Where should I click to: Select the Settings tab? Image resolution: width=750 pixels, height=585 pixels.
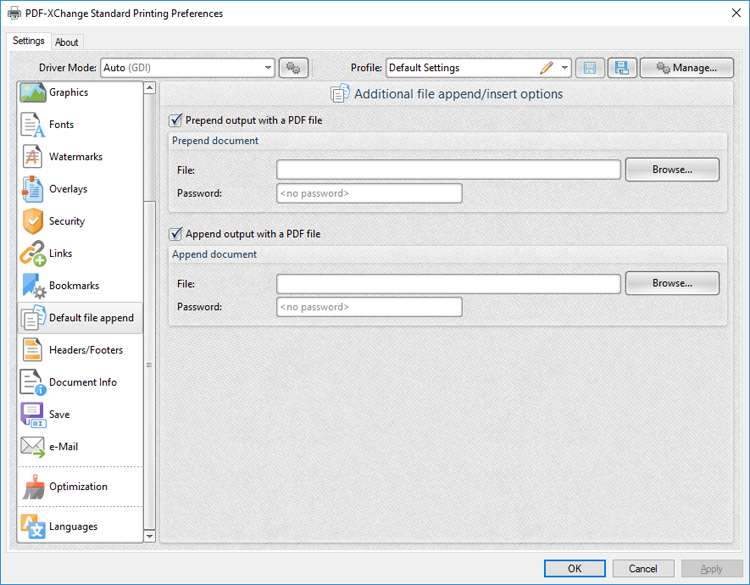[x=28, y=41]
